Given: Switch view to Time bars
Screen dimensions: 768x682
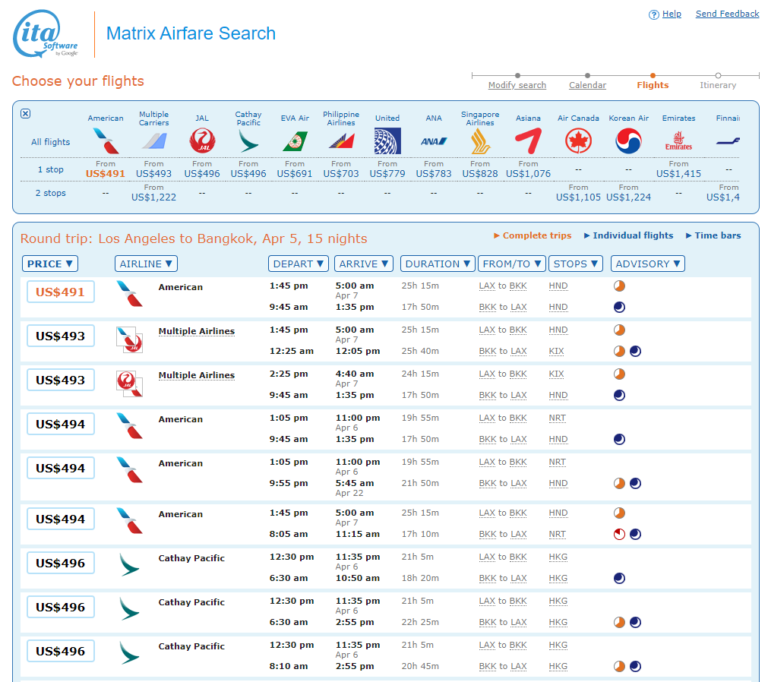Looking at the screenshot, I should [717, 236].
